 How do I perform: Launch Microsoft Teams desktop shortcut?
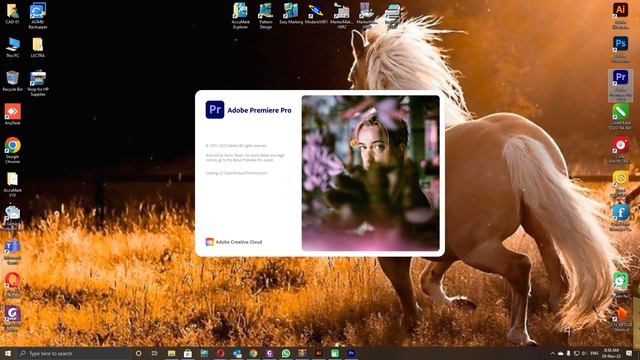click(x=12, y=252)
